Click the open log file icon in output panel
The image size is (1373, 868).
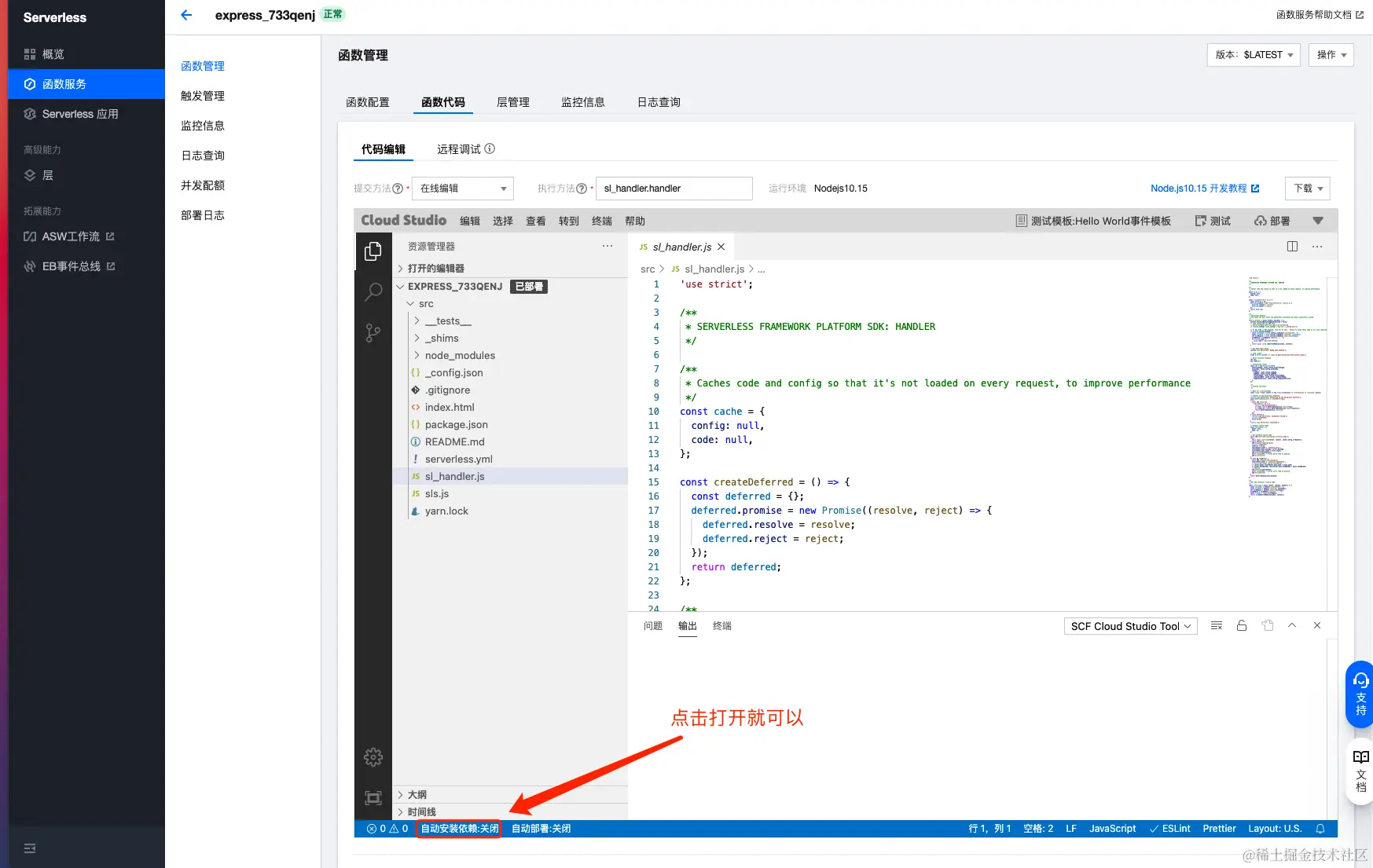[1267, 626]
